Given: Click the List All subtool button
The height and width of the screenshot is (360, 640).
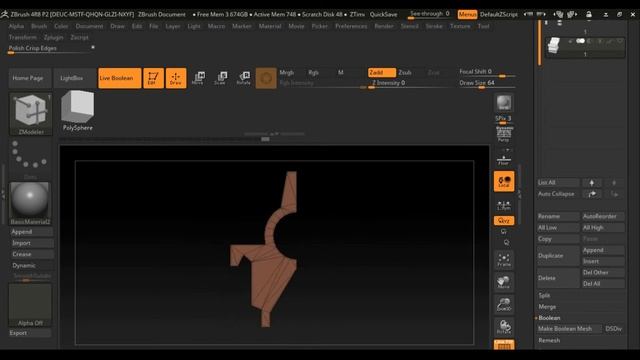Looking at the screenshot, I should 558,183.
